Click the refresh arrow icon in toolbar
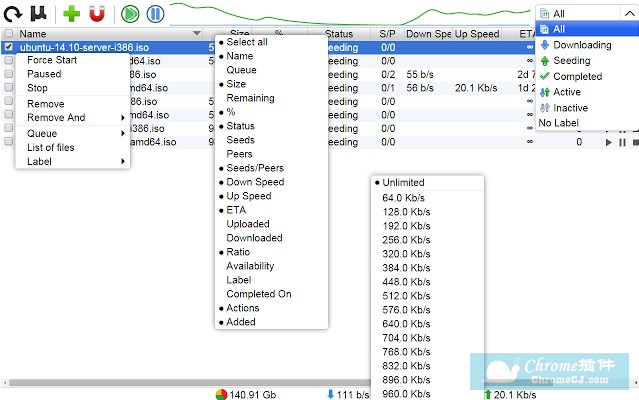This screenshot has height=400, width=639. tap(12, 13)
